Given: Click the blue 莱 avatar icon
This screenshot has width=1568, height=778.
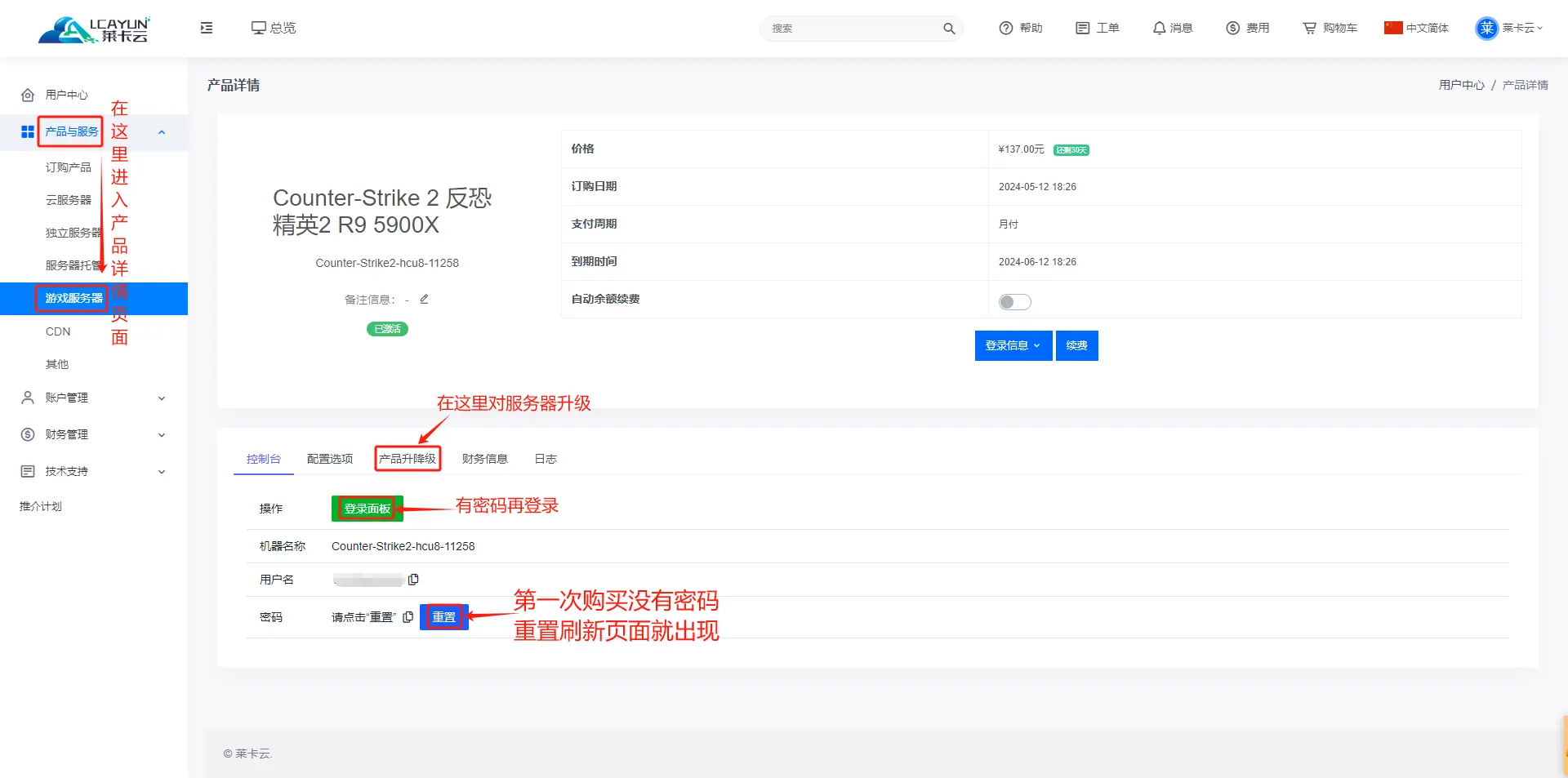Looking at the screenshot, I should (x=1487, y=28).
